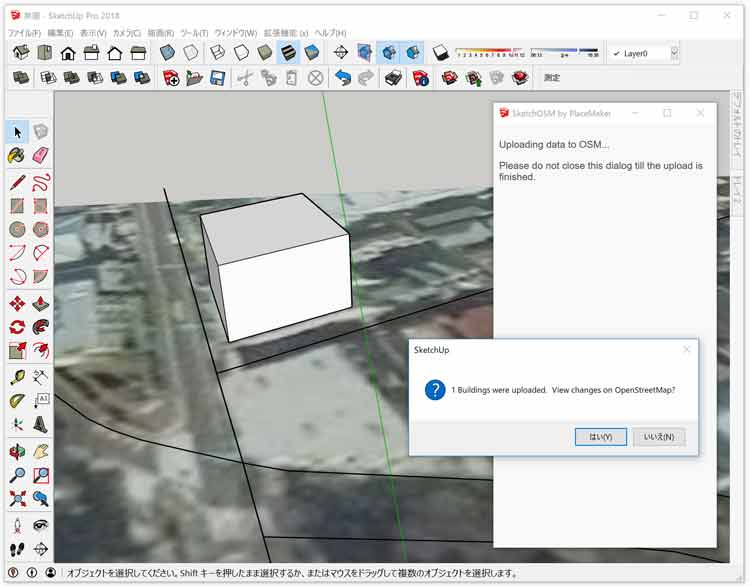Pick the Protractor tool
750x588 pixels.
(x=17, y=400)
